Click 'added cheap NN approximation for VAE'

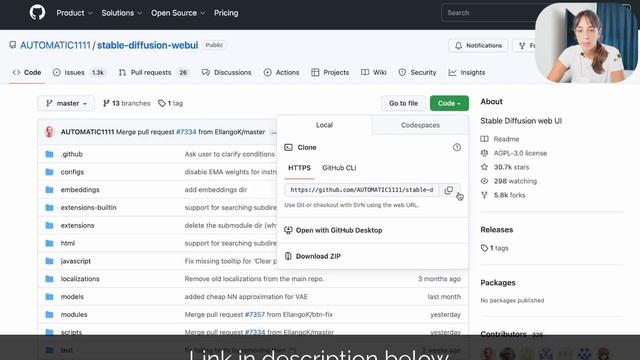click(246, 297)
